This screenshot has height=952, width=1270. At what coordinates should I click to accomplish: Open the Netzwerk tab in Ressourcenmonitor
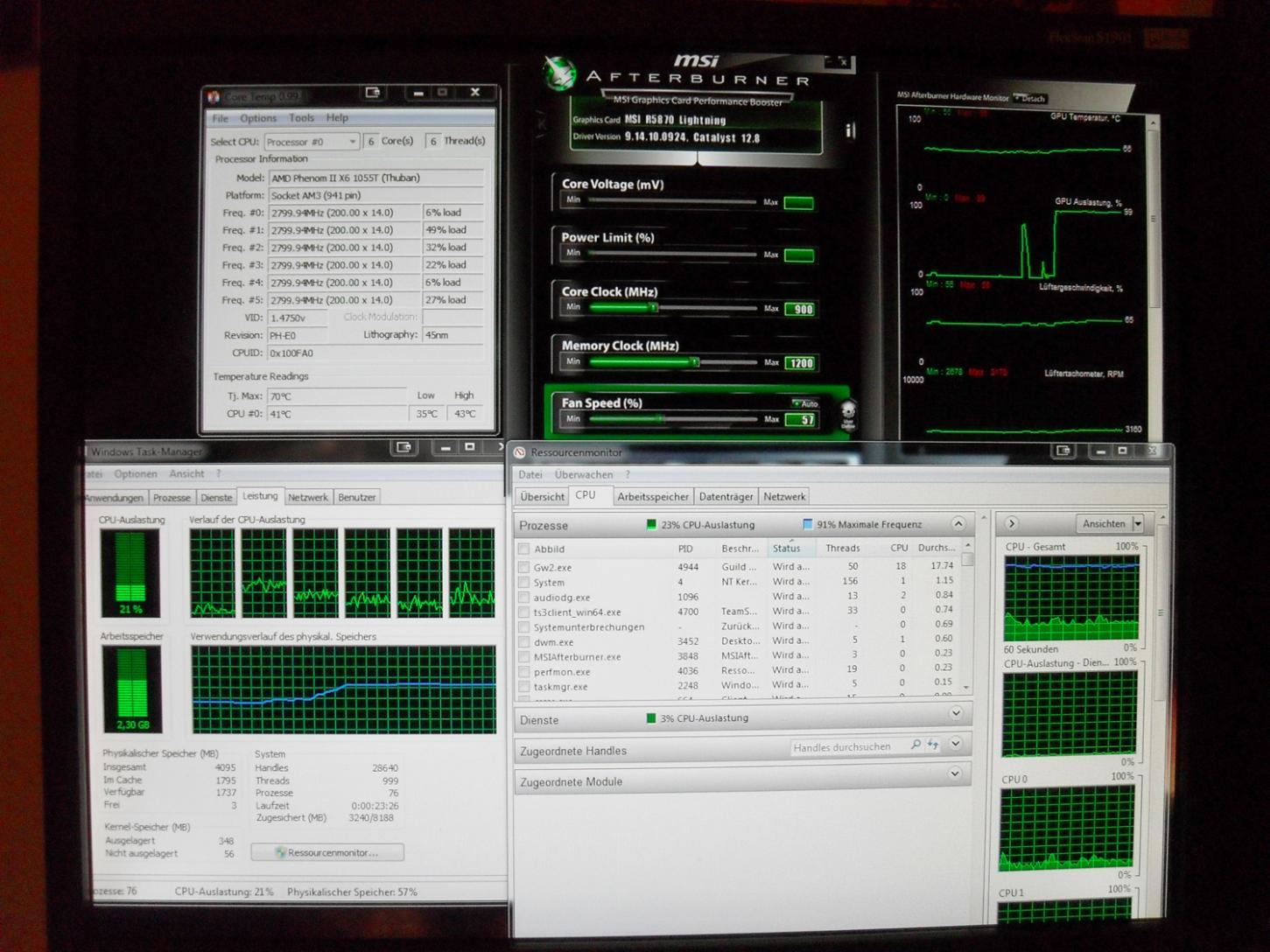click(784, 496)
